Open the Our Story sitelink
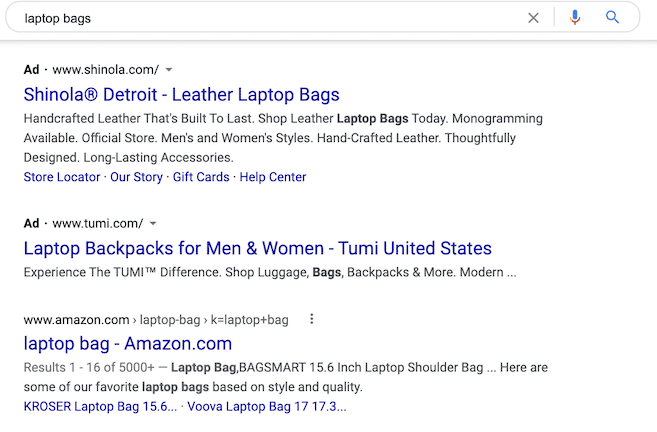The height and width of the screenshot is (432, 657). pos(136,177)
